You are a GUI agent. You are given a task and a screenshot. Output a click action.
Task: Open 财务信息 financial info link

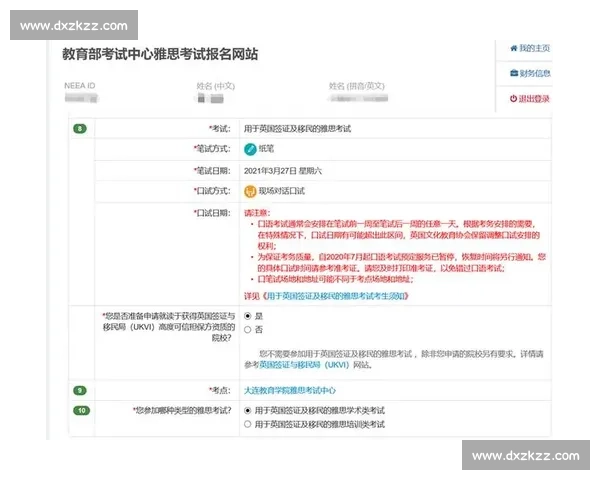[x=535, y=73]
